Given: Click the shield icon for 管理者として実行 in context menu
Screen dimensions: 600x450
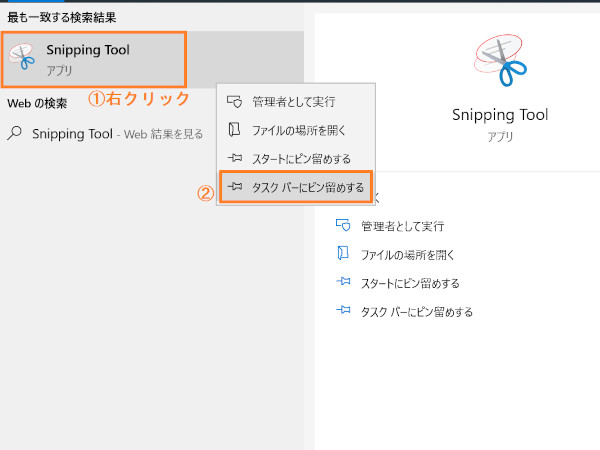Looking at the screenshot, I should coord(235,101).
